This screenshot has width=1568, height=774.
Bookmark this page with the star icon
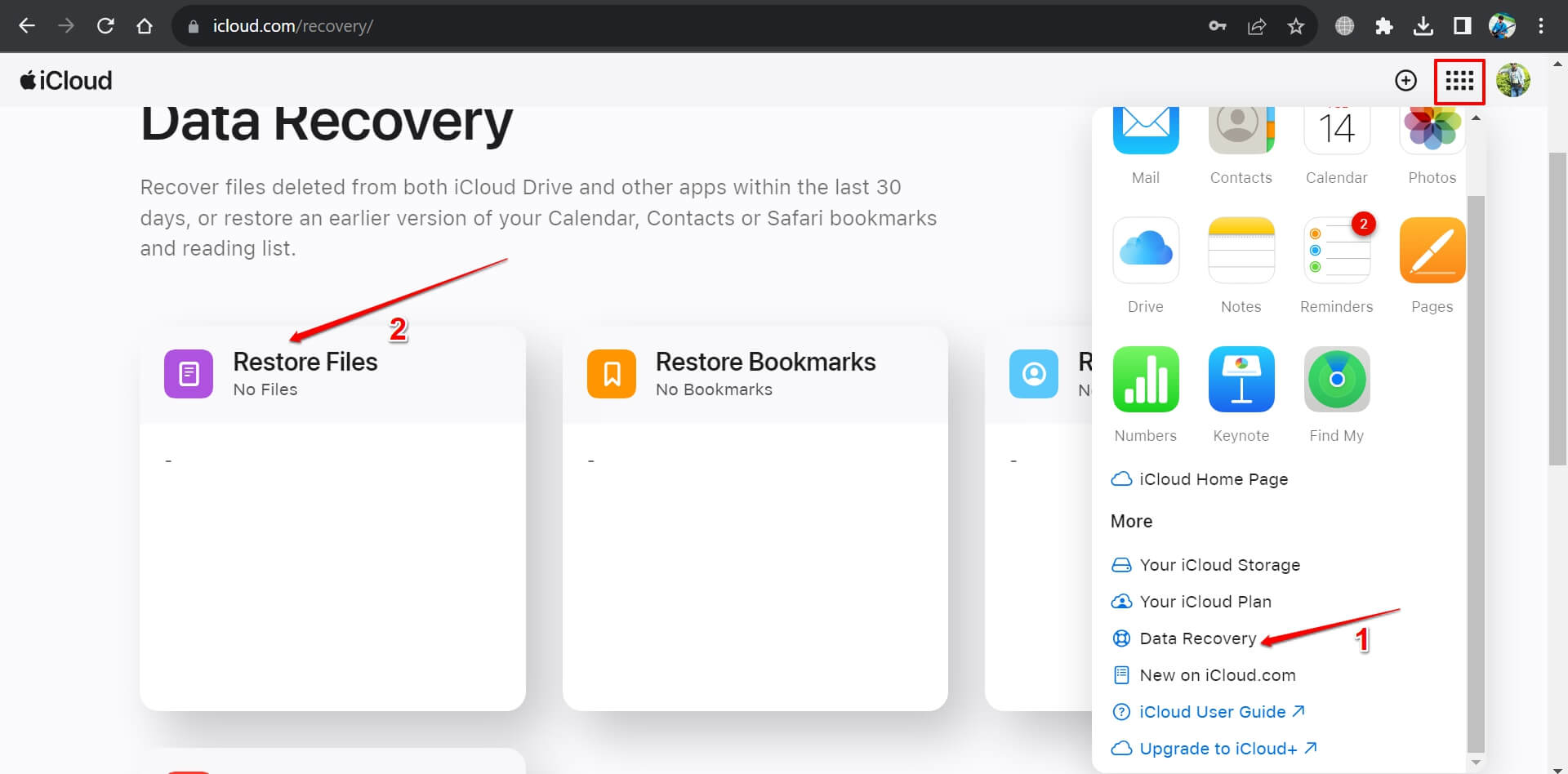pyautogui.click(x=1296, y=26)
